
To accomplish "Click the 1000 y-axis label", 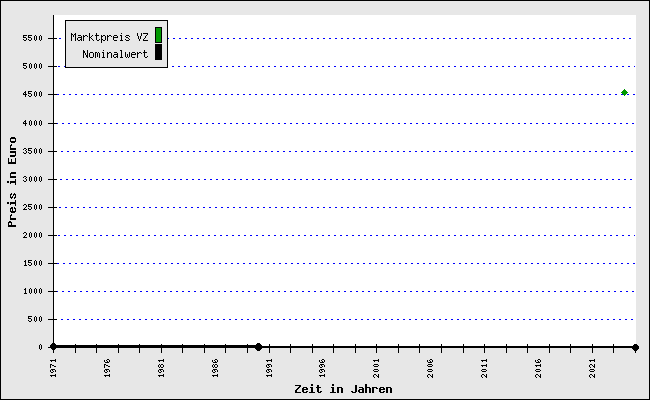I will (34, 292).
